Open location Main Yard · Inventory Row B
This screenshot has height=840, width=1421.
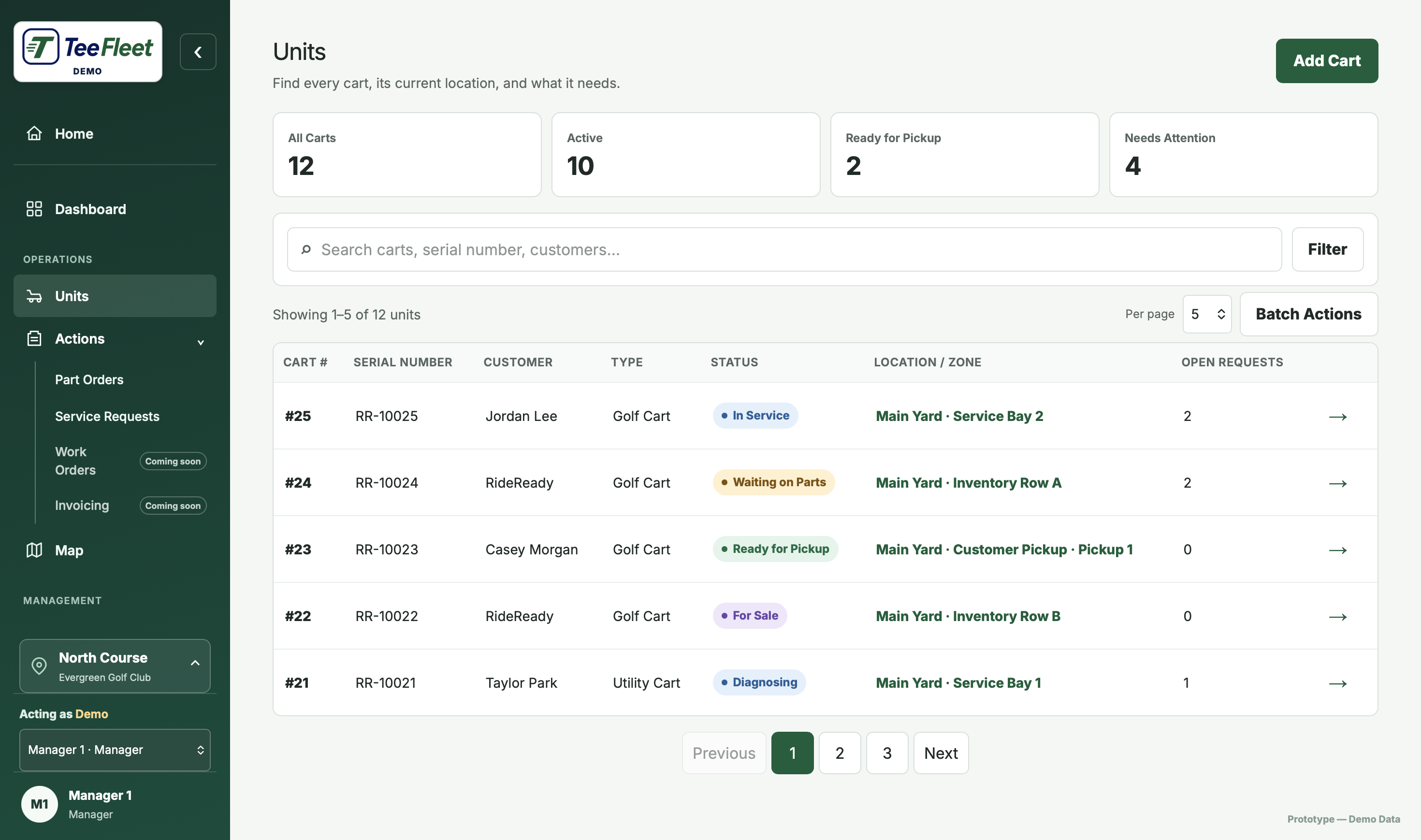tap(968, 616)
